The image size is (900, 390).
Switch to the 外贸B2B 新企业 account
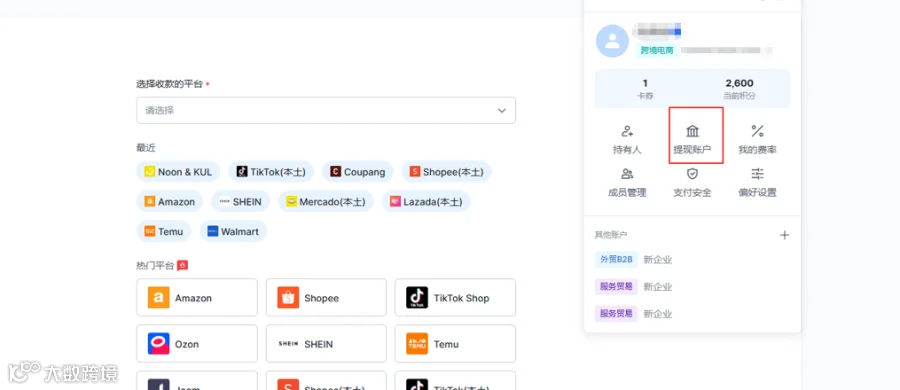(x=634, y=260)
